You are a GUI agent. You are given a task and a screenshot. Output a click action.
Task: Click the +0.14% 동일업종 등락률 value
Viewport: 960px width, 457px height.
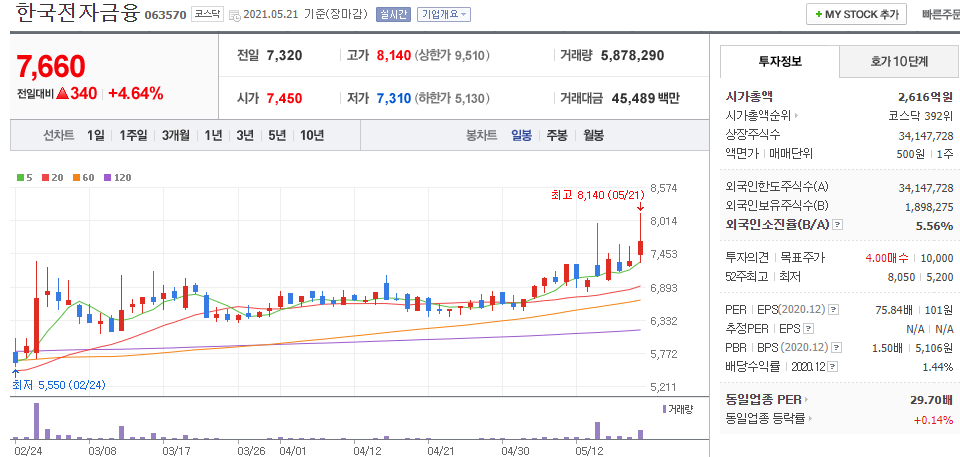pyautogui.click(x=933, y=420)
